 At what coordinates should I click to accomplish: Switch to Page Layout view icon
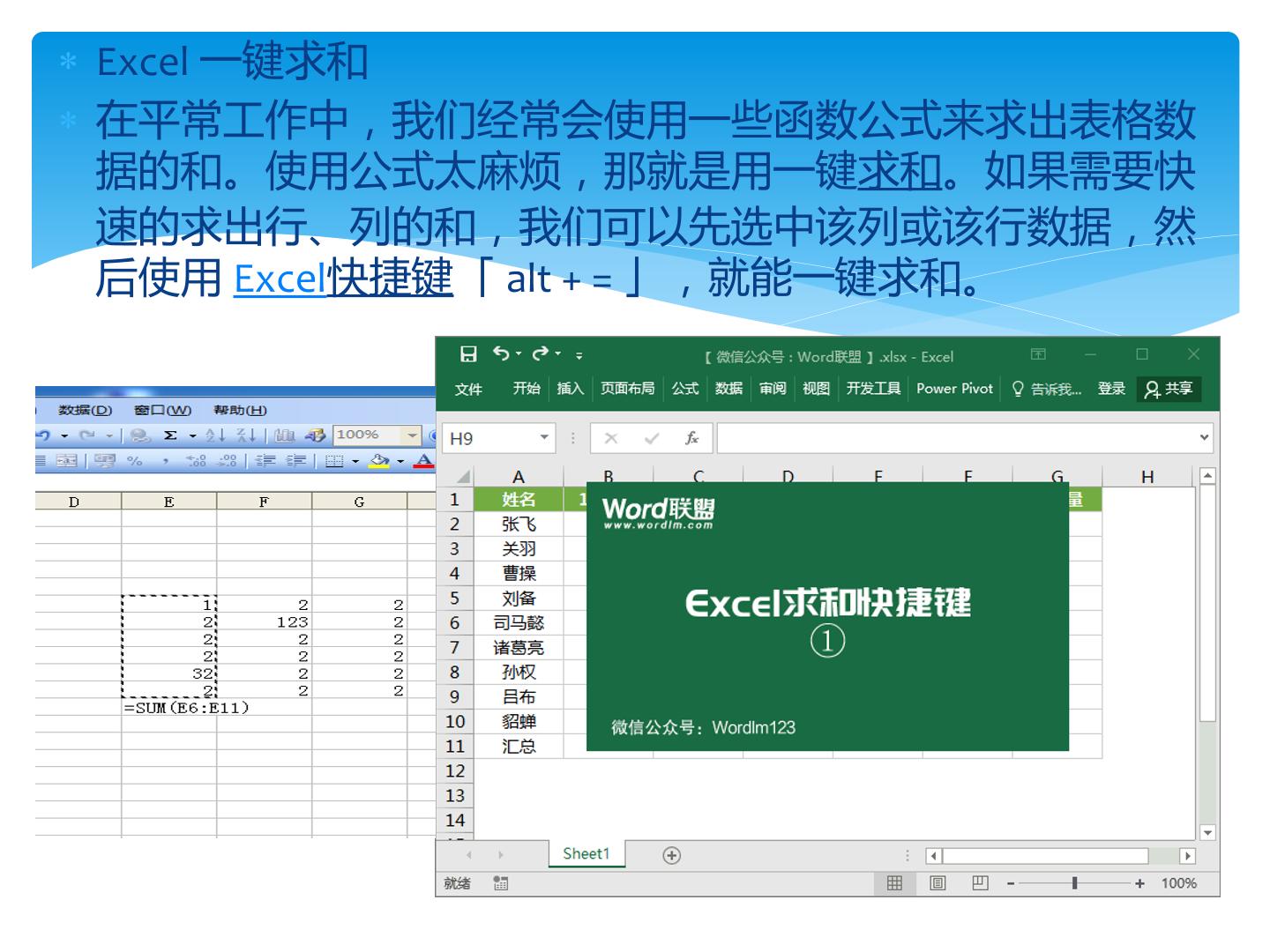tap(938, 882)
